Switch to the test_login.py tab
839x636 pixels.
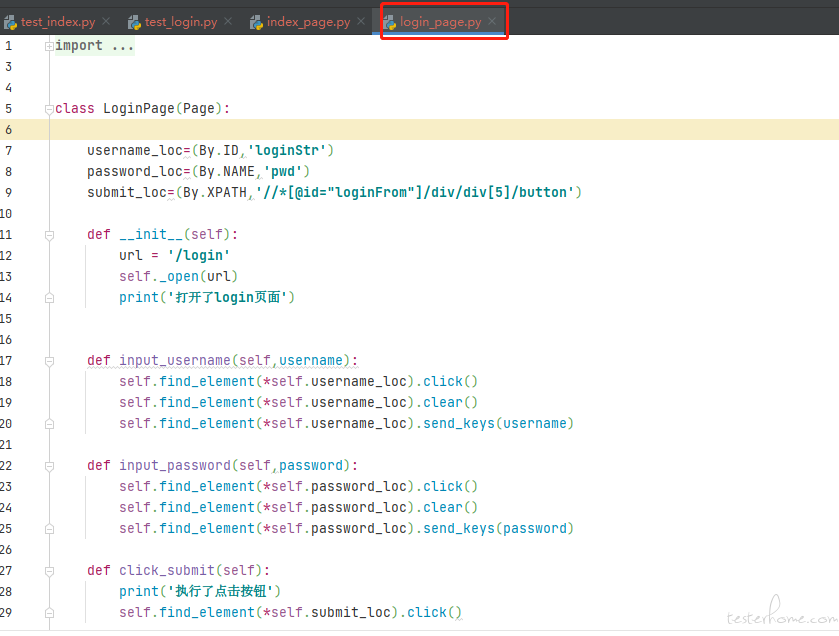(181, 22)
